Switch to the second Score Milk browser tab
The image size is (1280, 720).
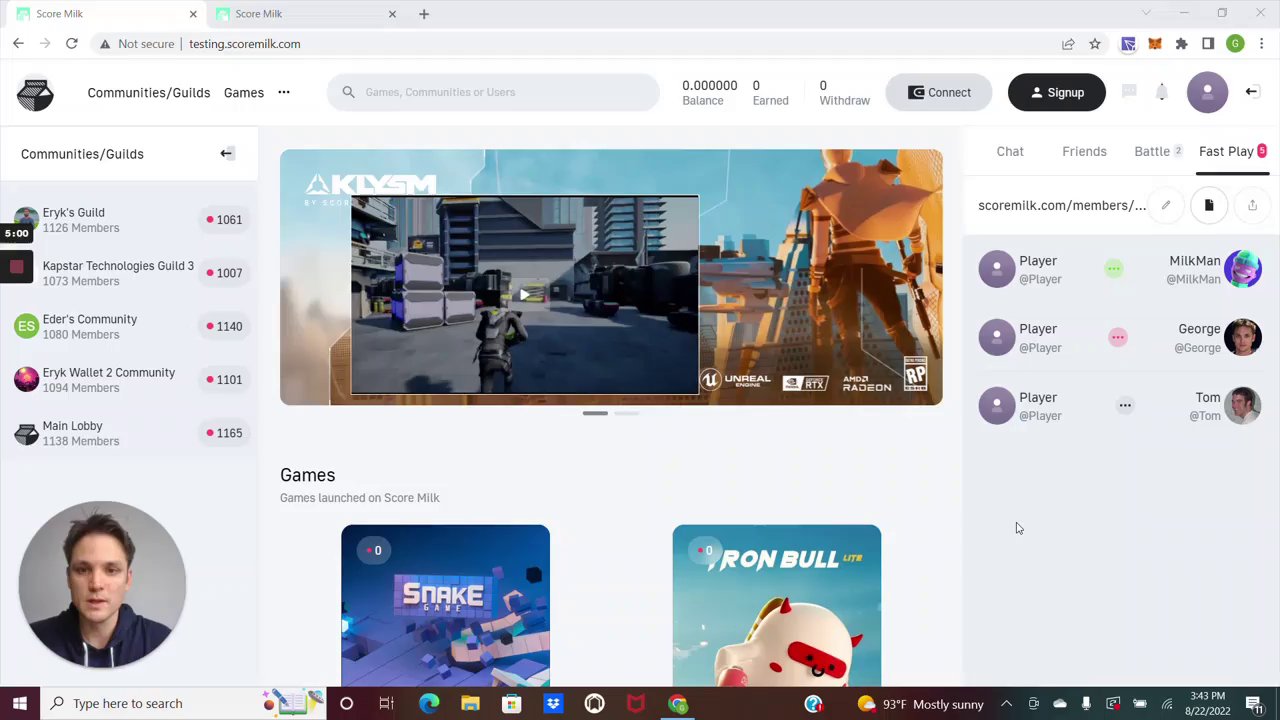(305, 14)
